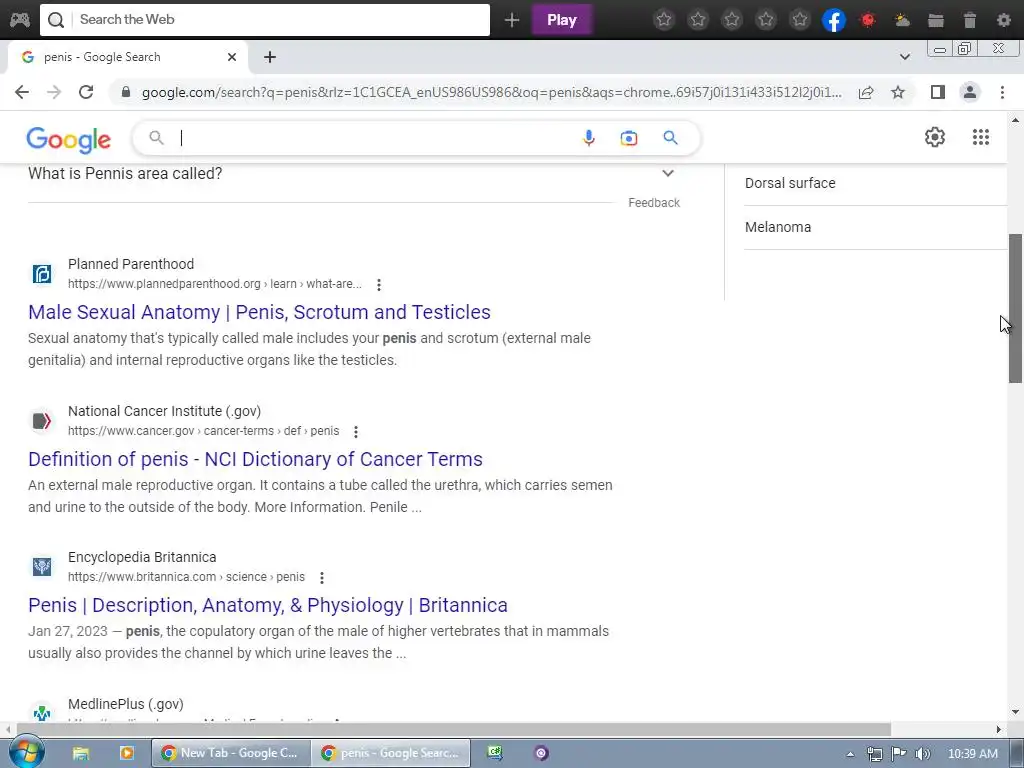Screen dimensions: 1024x768
Task: Open Chrome profile avatar
Action: [970, 92]
